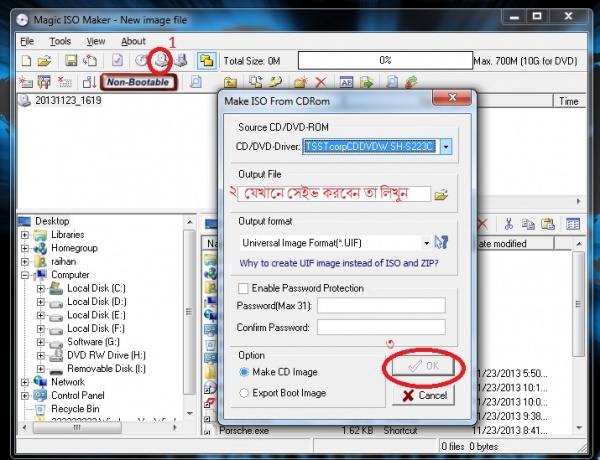
Task: Click the Time column header
Action: pyautogui.click(x=569, y=101)
